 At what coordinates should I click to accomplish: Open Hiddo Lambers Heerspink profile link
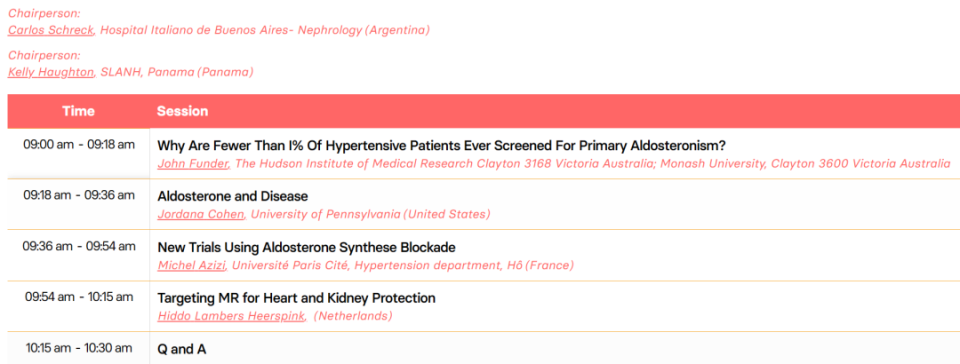231,316
